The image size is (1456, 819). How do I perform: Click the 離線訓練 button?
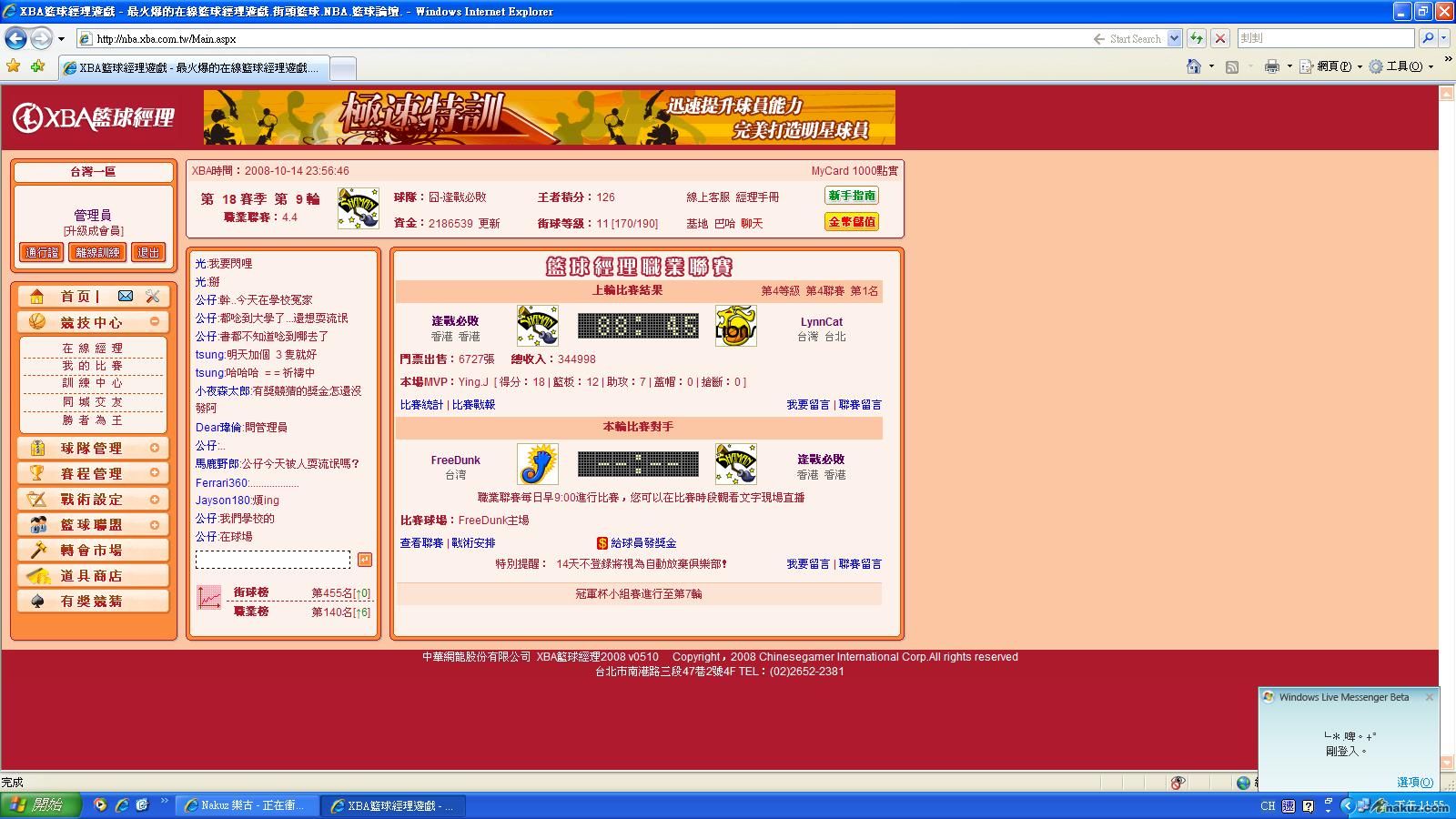pos(97,252)
